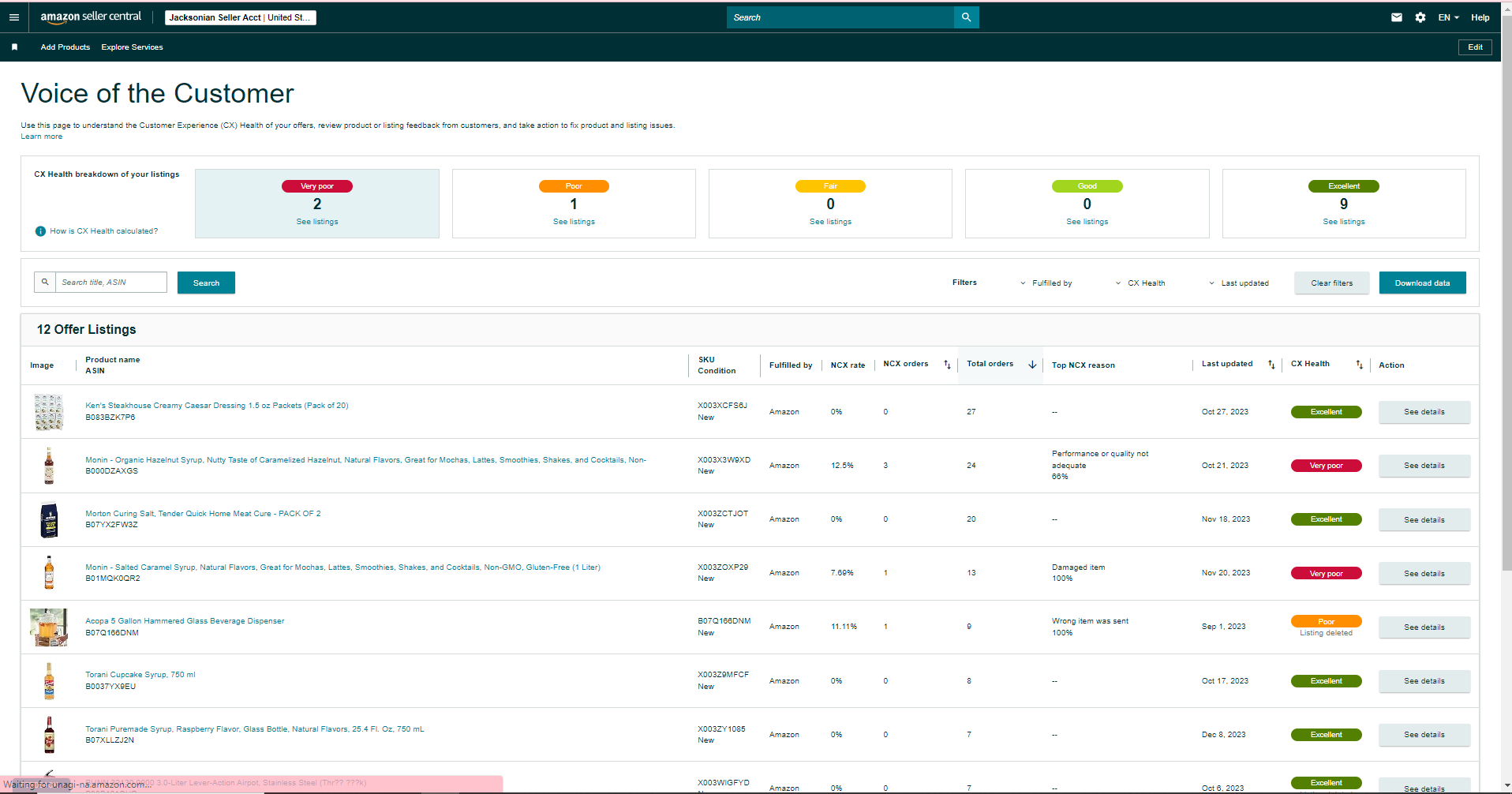Open the Jacksonian Seller Acct account switcher
This screenshot has height=794, width=1512.
pos(241,17)
